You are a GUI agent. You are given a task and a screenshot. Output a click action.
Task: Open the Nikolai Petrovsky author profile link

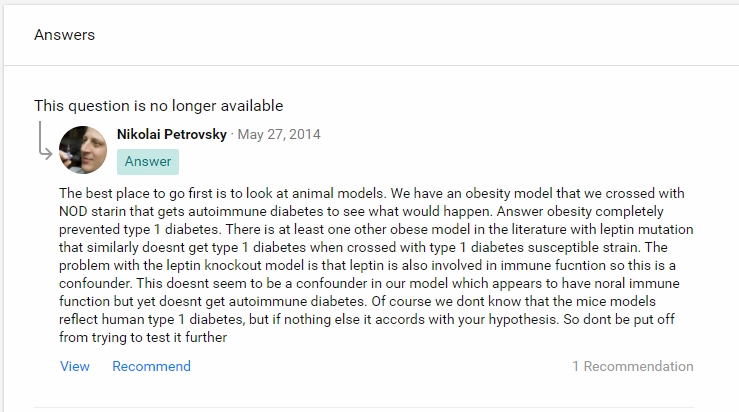tap(172, 134)
